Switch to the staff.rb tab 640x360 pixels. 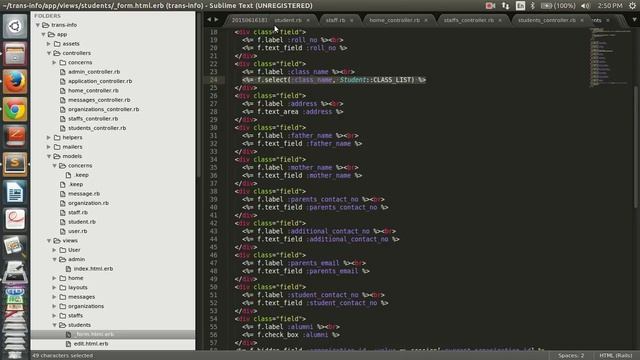(335, 20)
